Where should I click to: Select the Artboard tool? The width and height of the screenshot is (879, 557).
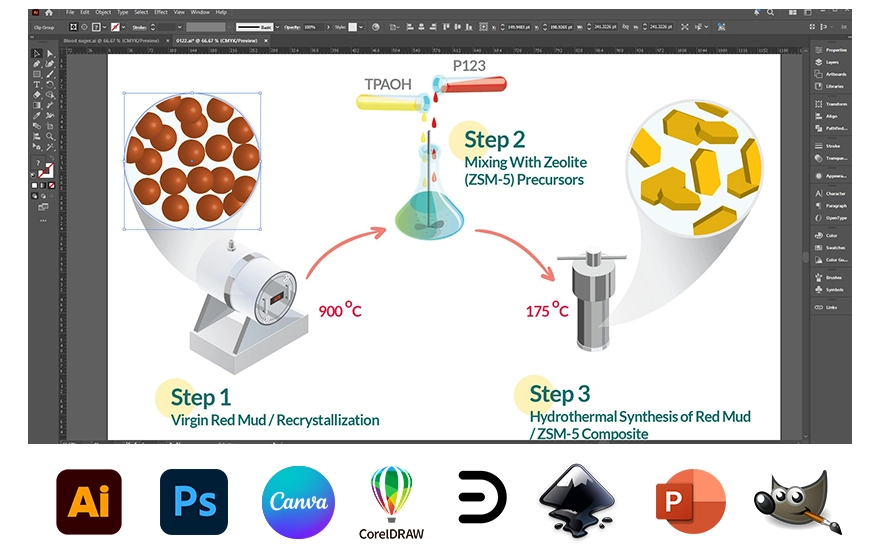pos(50,126)
